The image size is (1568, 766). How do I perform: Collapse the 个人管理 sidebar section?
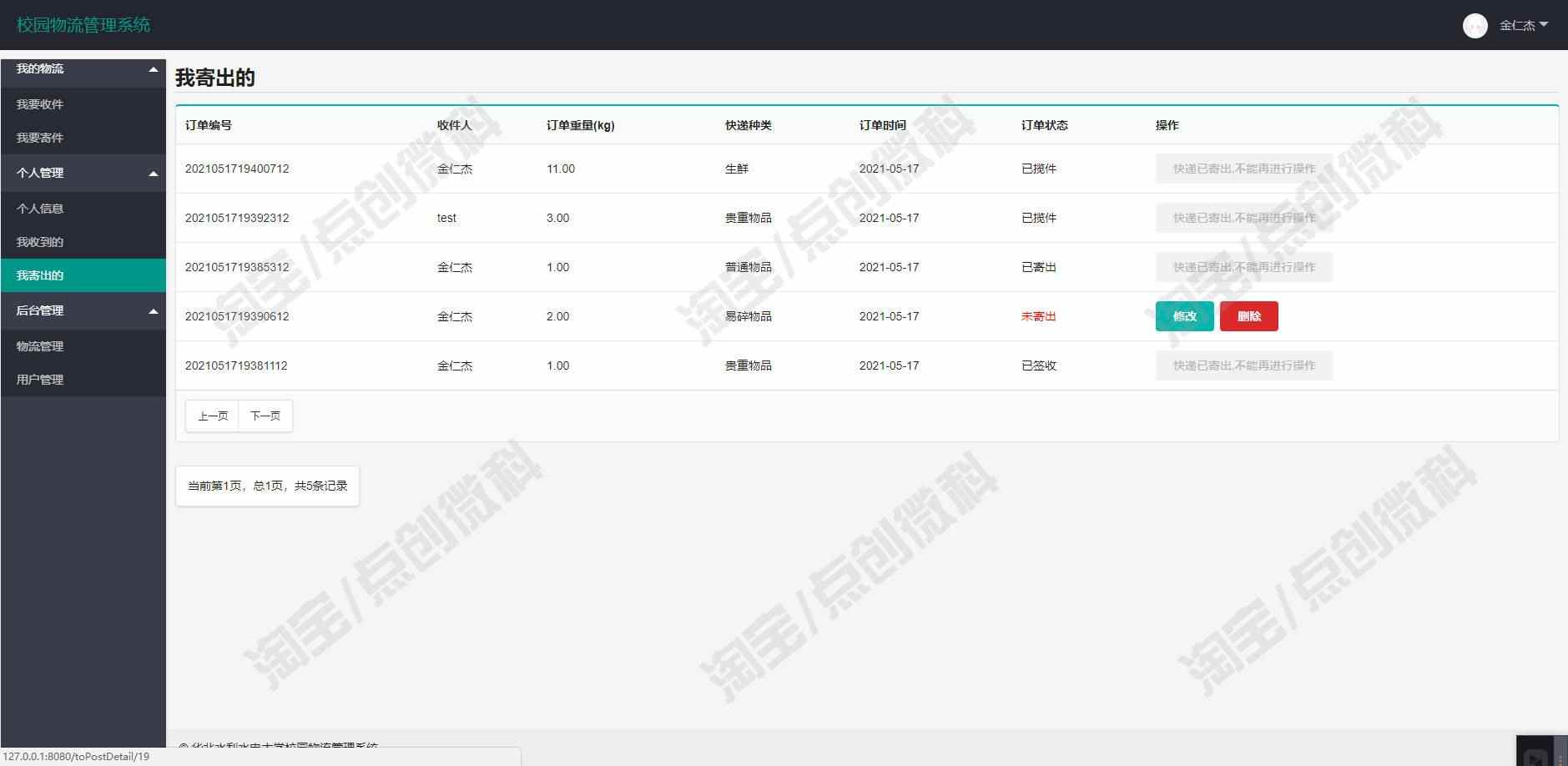[x=83, y=173]
